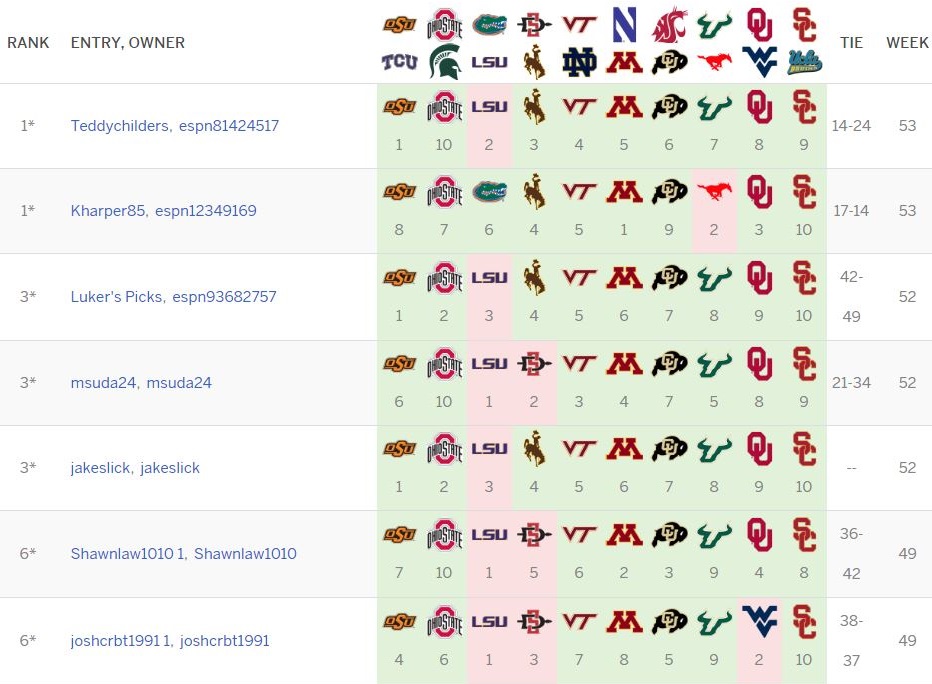932x684 pixels.
Task: Click msuda24's San Diego State pick logo
Action: (534, 363)
